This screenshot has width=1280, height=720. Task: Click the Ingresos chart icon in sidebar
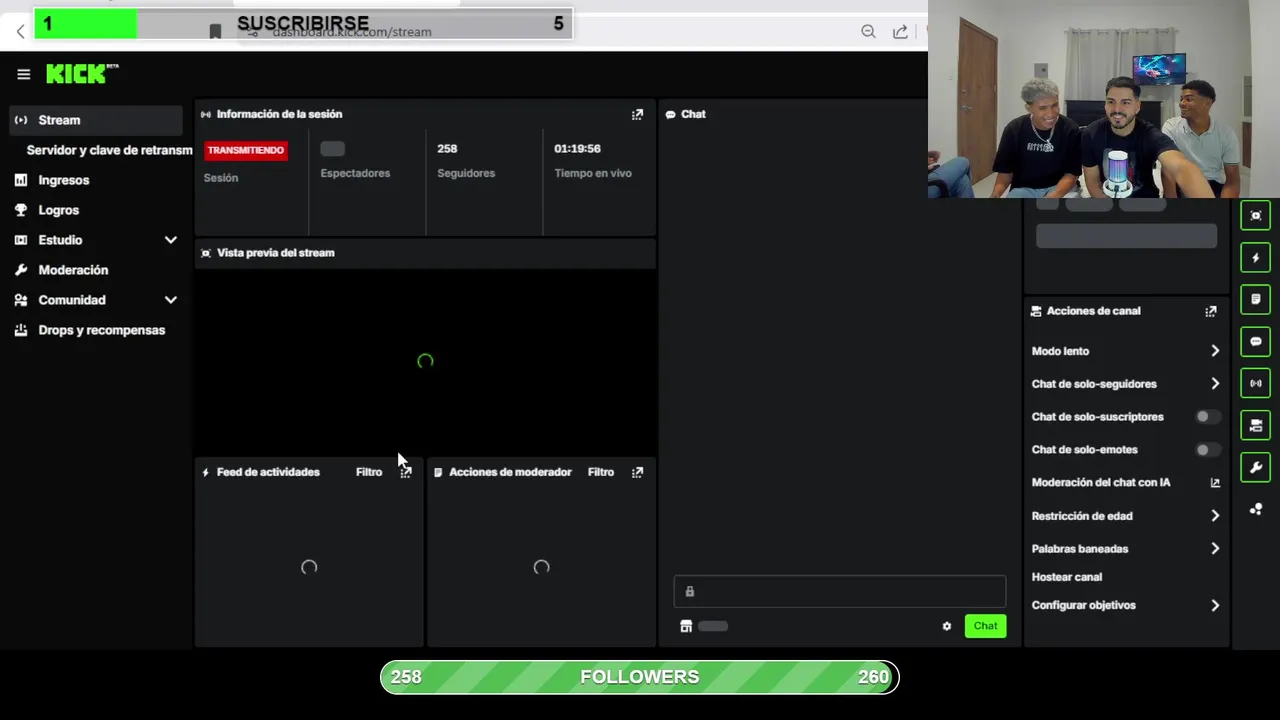point(21,180)
